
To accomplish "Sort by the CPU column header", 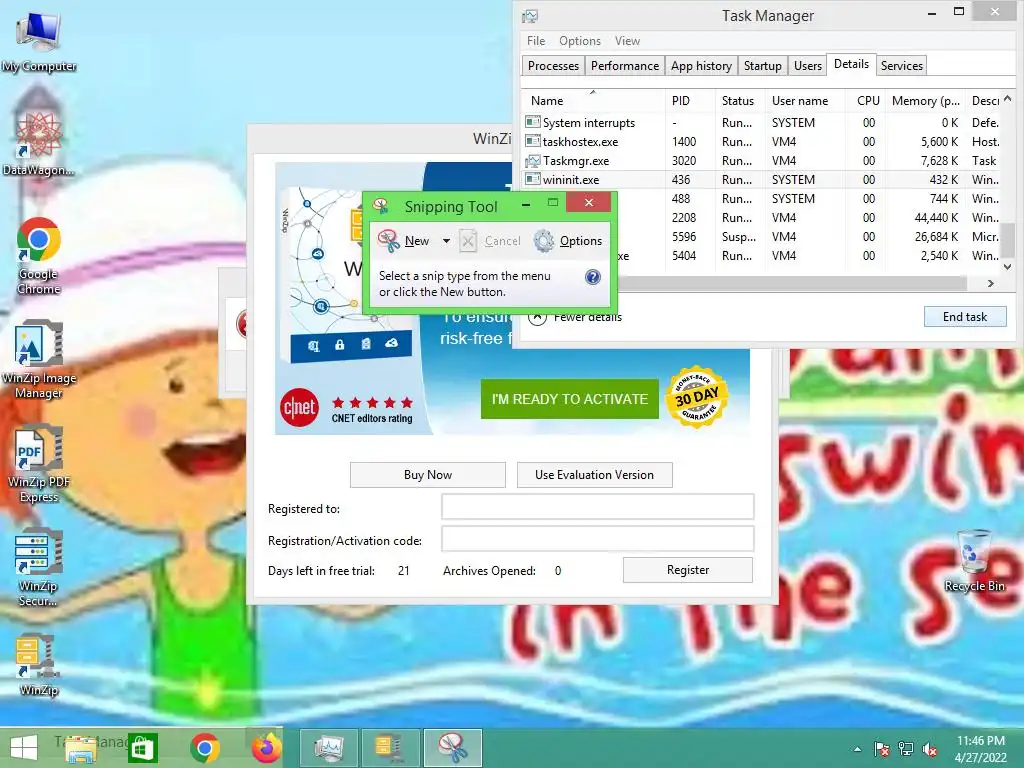I will (x=865, y=101).
